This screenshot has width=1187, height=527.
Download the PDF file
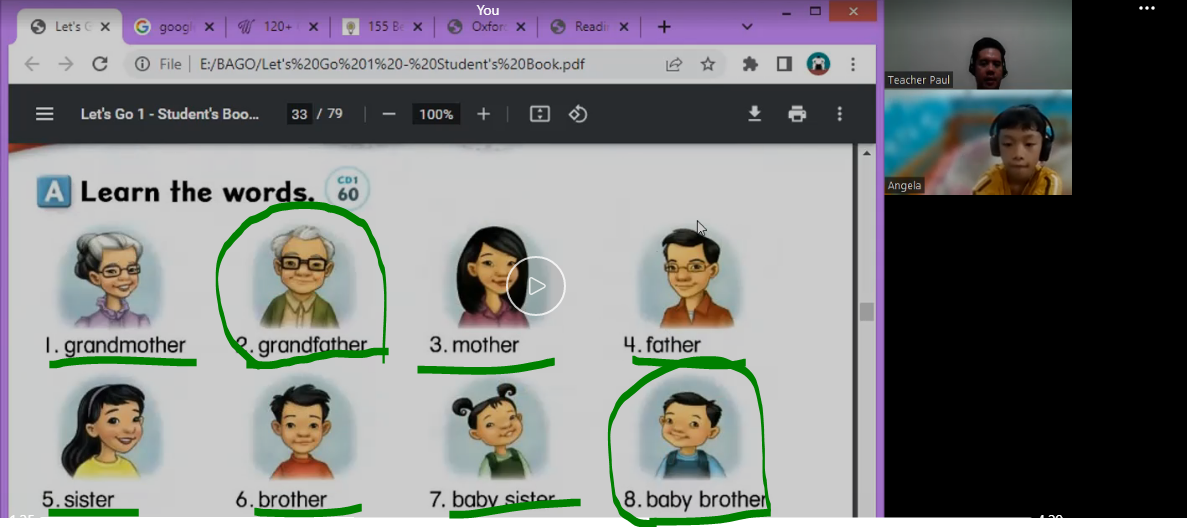[754, 114]
